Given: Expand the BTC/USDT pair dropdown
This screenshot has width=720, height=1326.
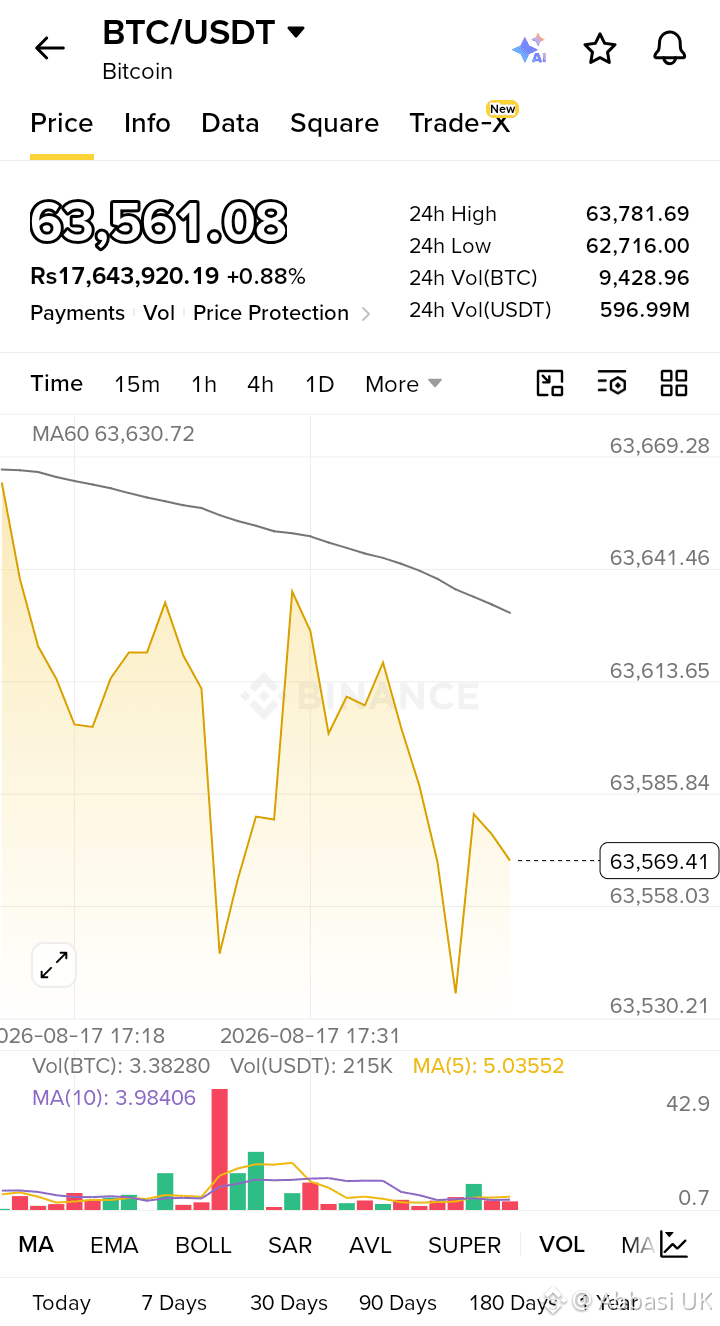Looking at the screenshot, I should [296, 32].
